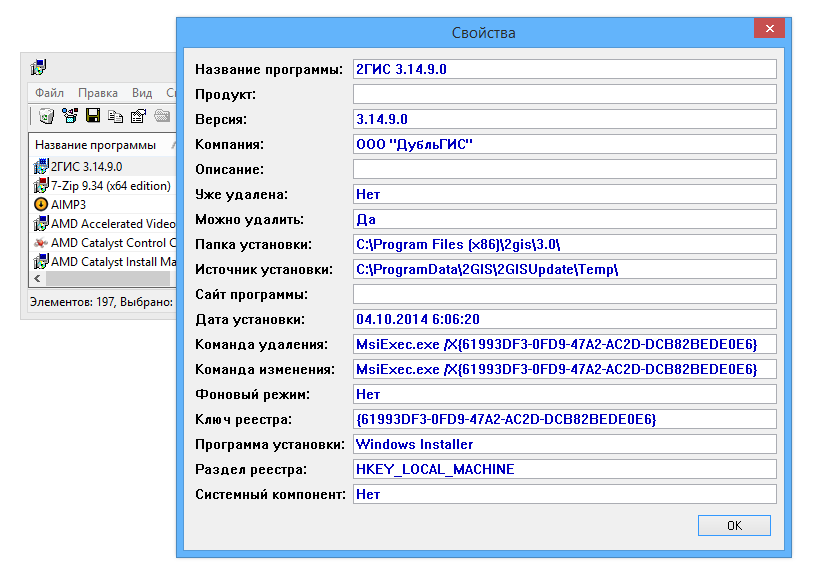Screen dimensions: 813x574
Task: Click the Версия field showing 3.14.9.0
Action: [565, 119]
